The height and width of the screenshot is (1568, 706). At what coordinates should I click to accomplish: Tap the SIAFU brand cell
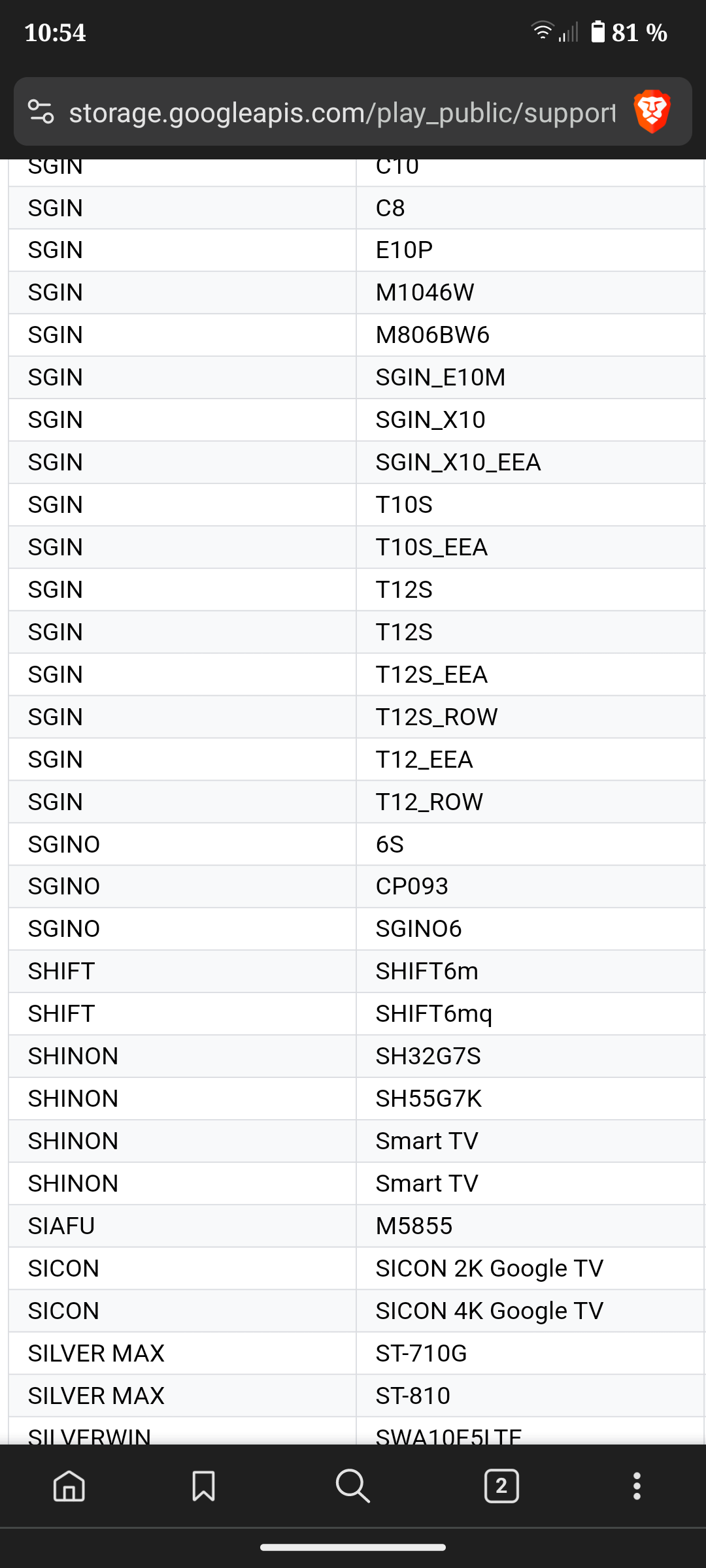pos(61,1226)
